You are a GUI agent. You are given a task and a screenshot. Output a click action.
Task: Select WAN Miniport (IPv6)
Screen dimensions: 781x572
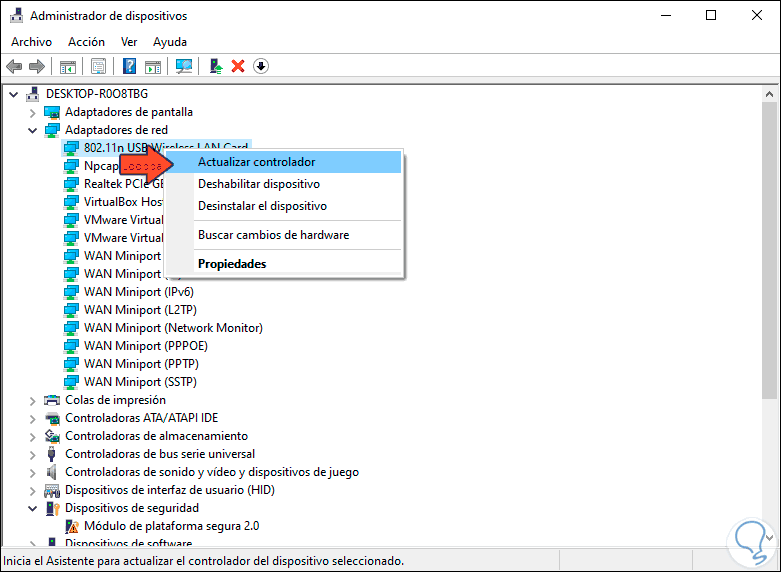(x=138, y=292)
